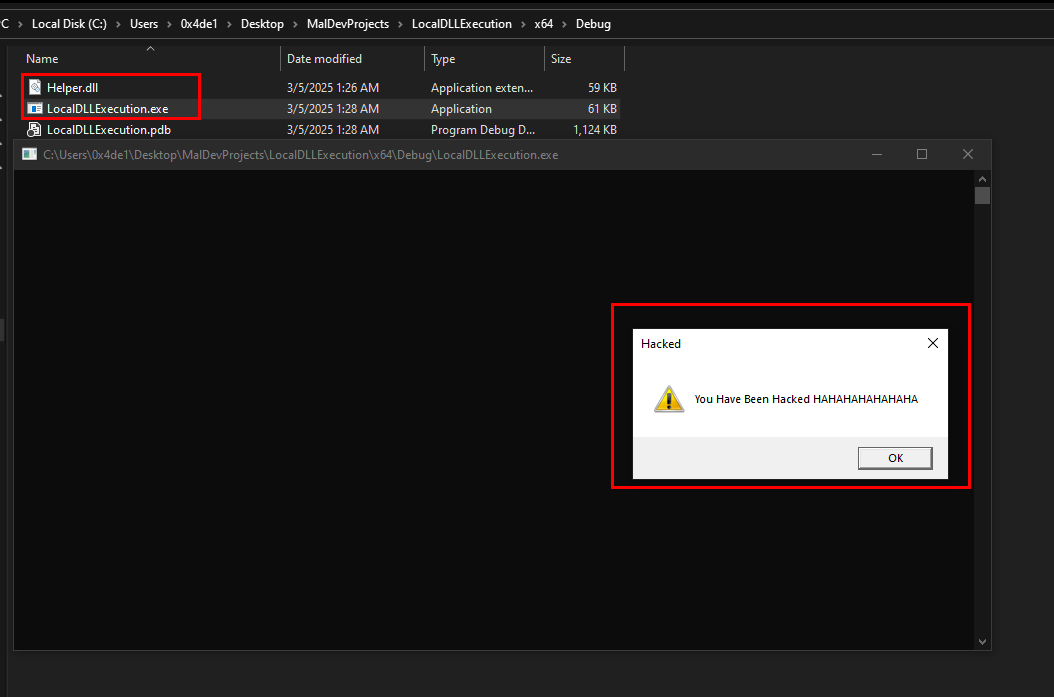The height and width of the screenshot is (697, 1054).
Task: Open the 0x4de1 breadcrumb folder
Action: tap(199, 24)
